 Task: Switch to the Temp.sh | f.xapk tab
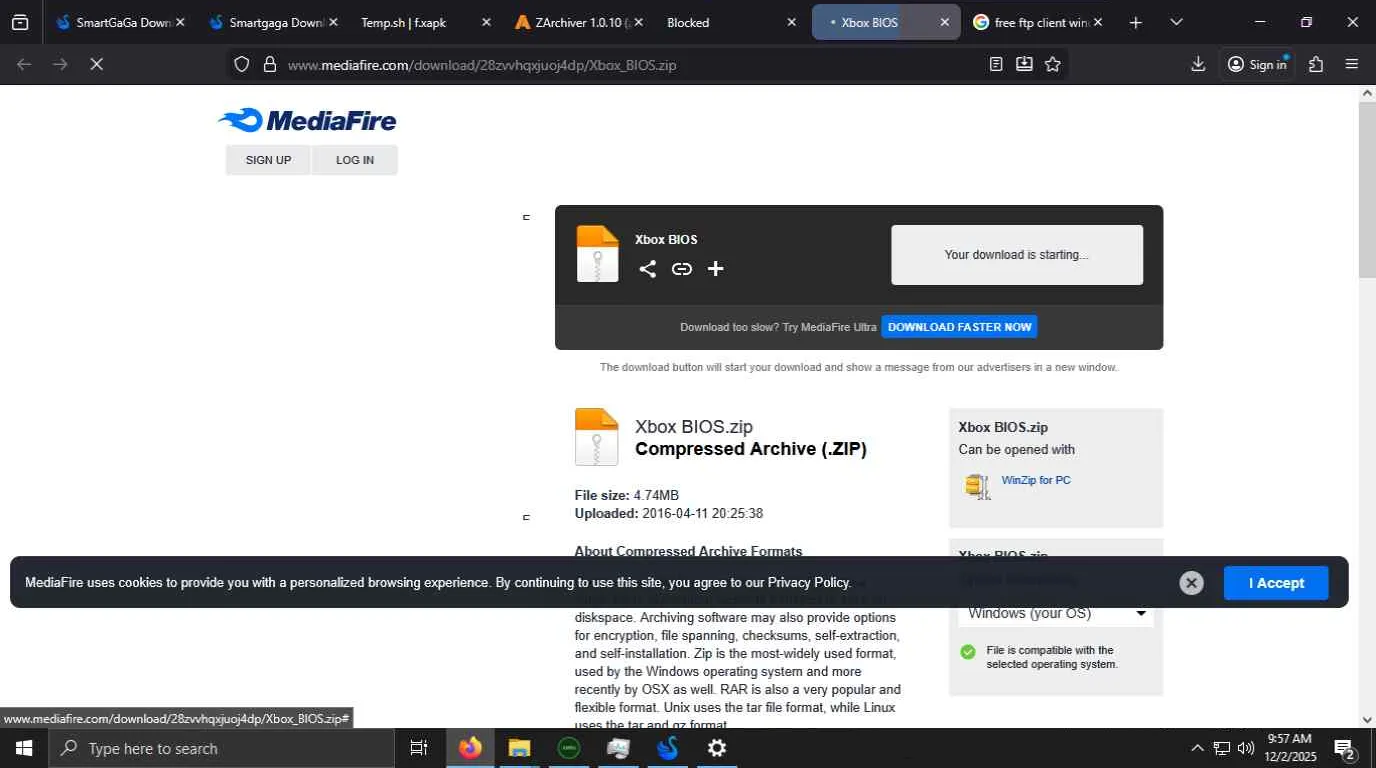click(x=415, y=22)
